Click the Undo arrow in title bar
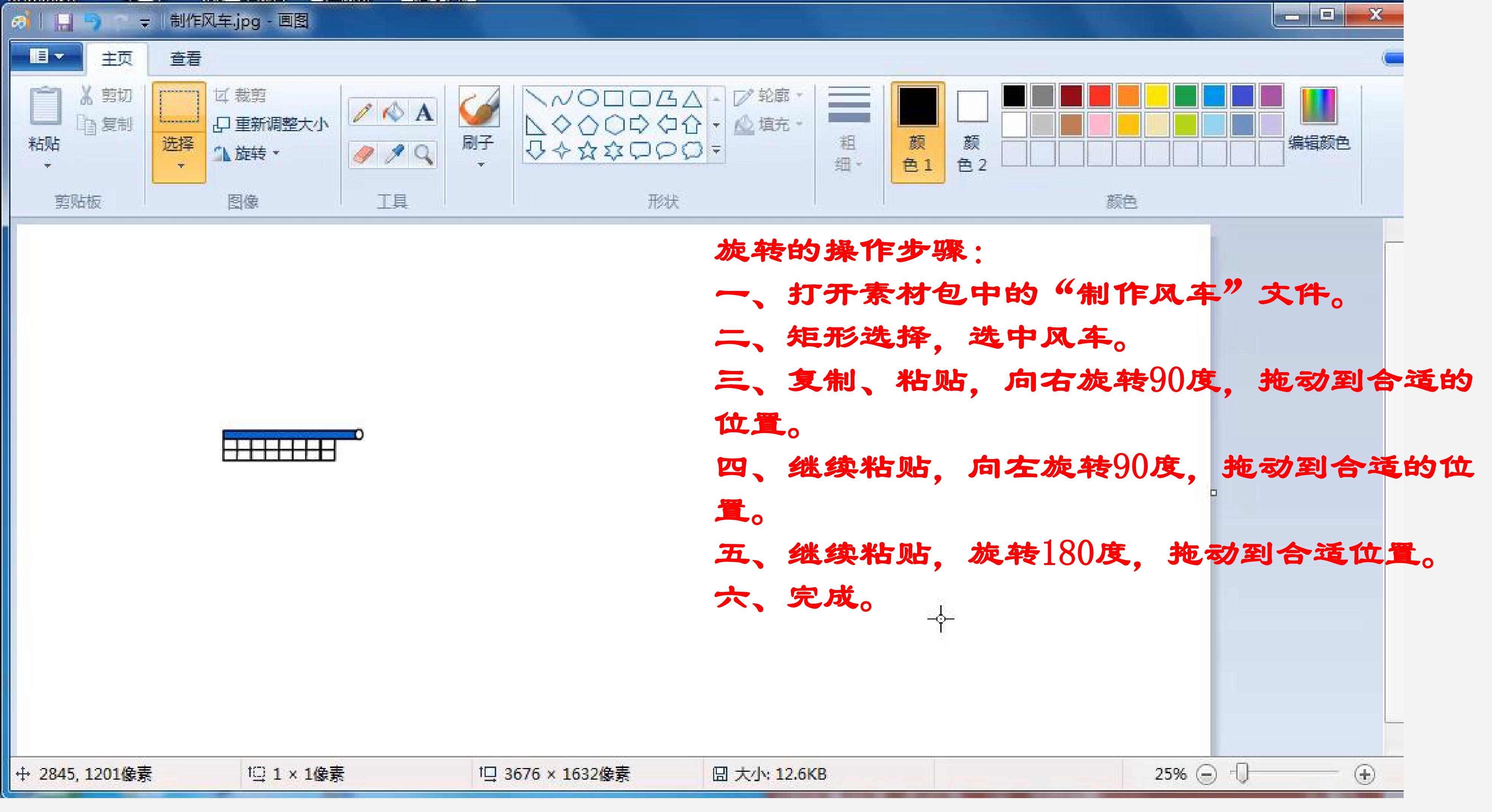This screenshot has height=812, width=1492. click(x=93, y=22)
